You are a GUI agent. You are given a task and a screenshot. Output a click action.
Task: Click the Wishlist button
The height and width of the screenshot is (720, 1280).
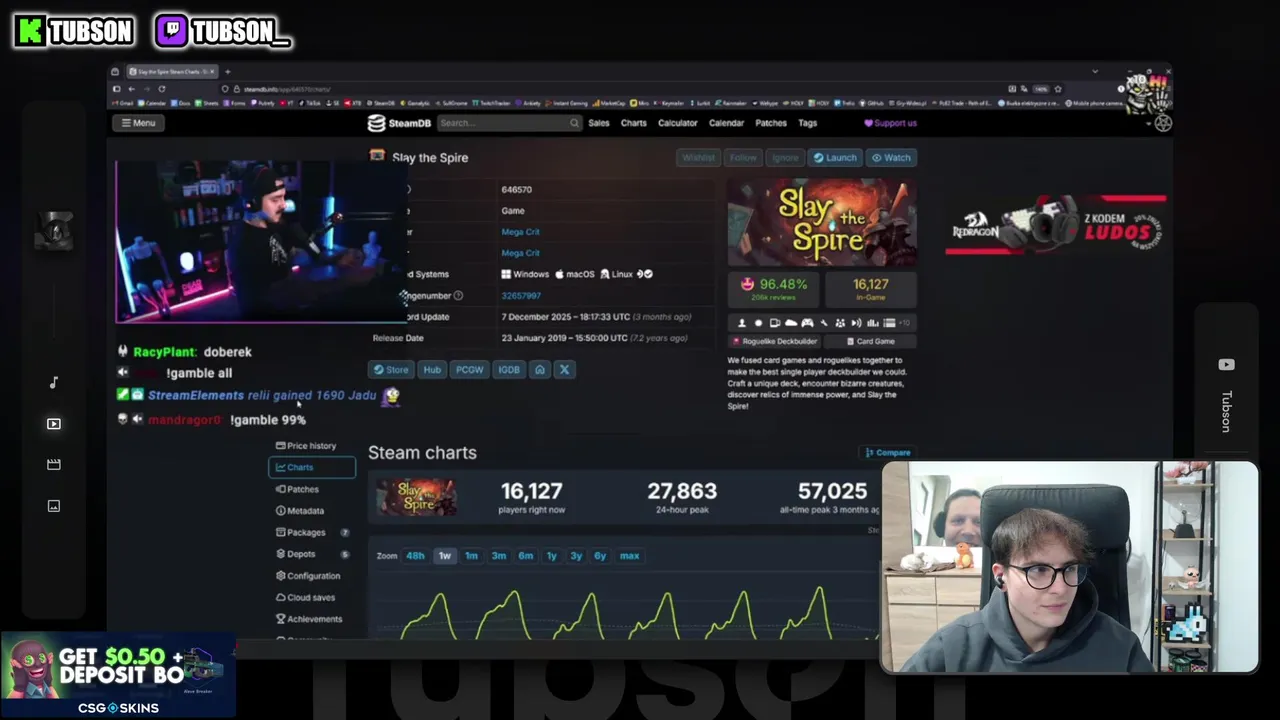click(x=699, y=158)
